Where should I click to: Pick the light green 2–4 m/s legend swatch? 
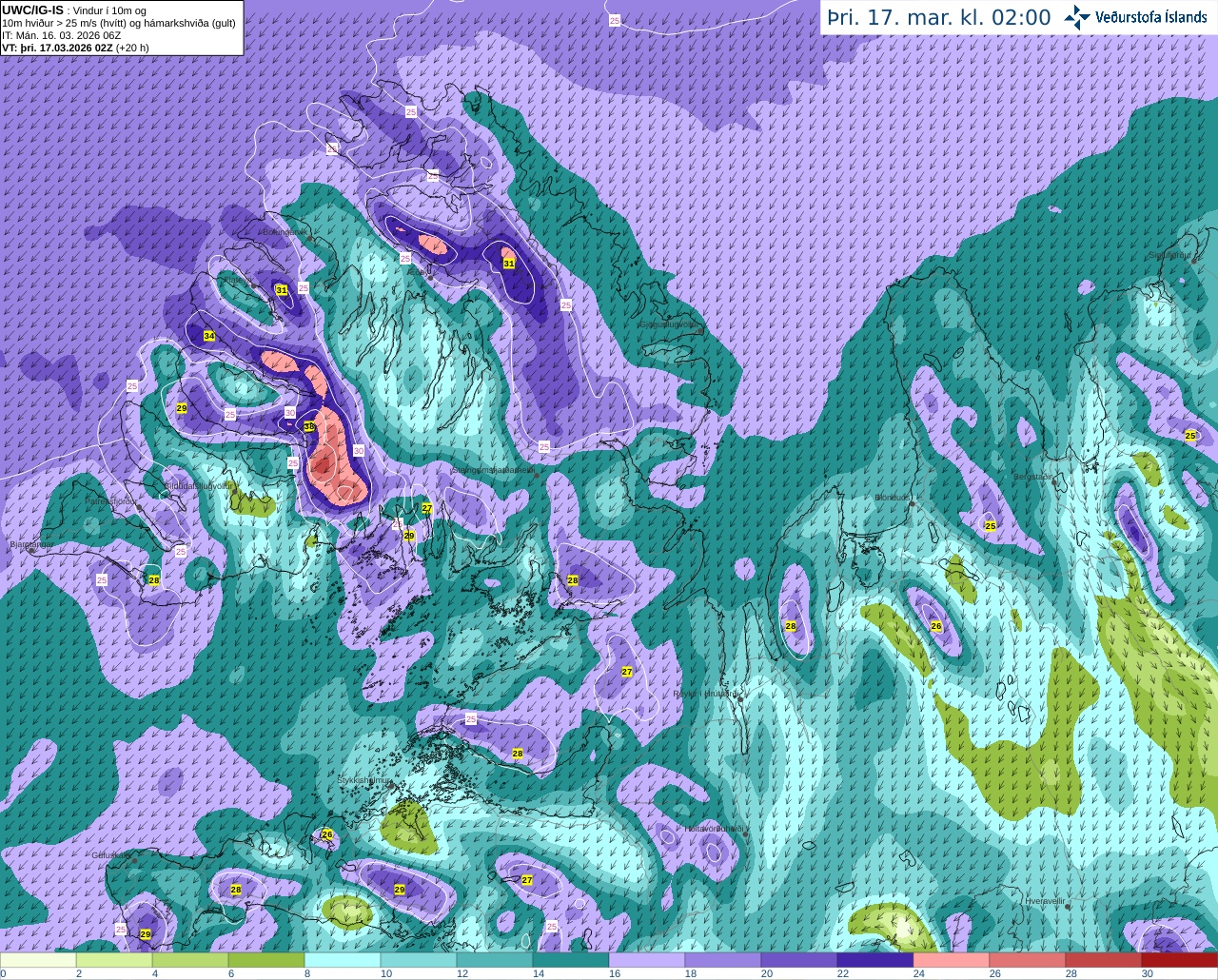[114, 960]
